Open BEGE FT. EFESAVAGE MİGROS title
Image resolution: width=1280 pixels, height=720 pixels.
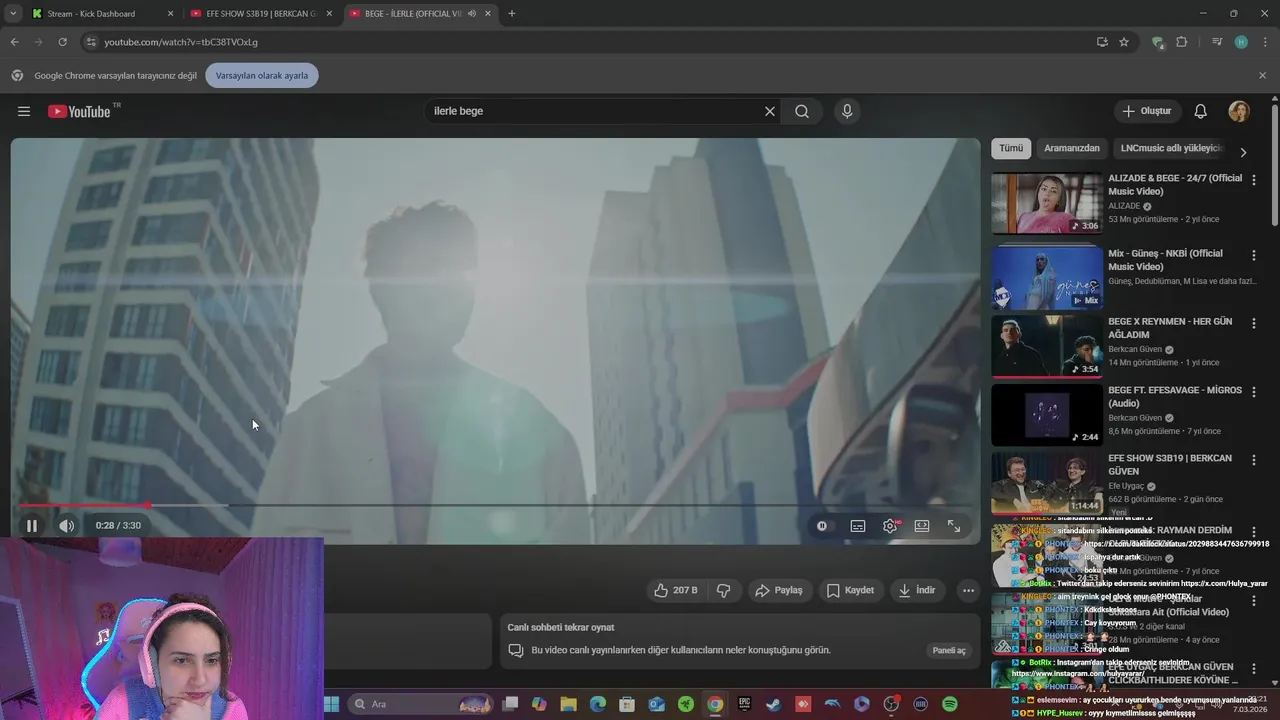(x=1175, y=396)
